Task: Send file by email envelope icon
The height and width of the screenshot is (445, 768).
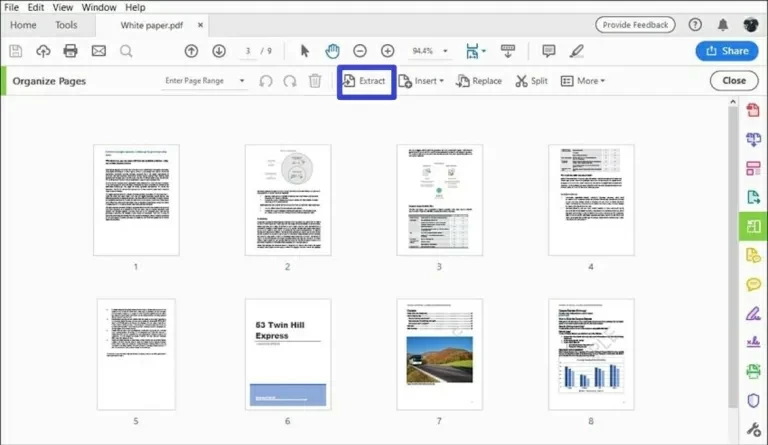Action: point(98,51)
